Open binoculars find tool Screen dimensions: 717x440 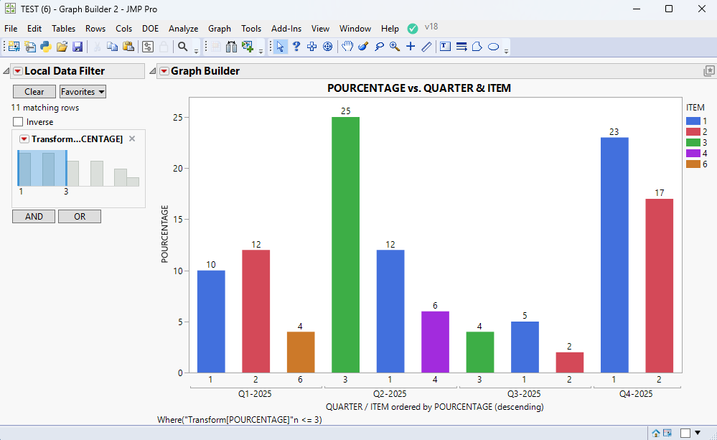pos(231,47)
